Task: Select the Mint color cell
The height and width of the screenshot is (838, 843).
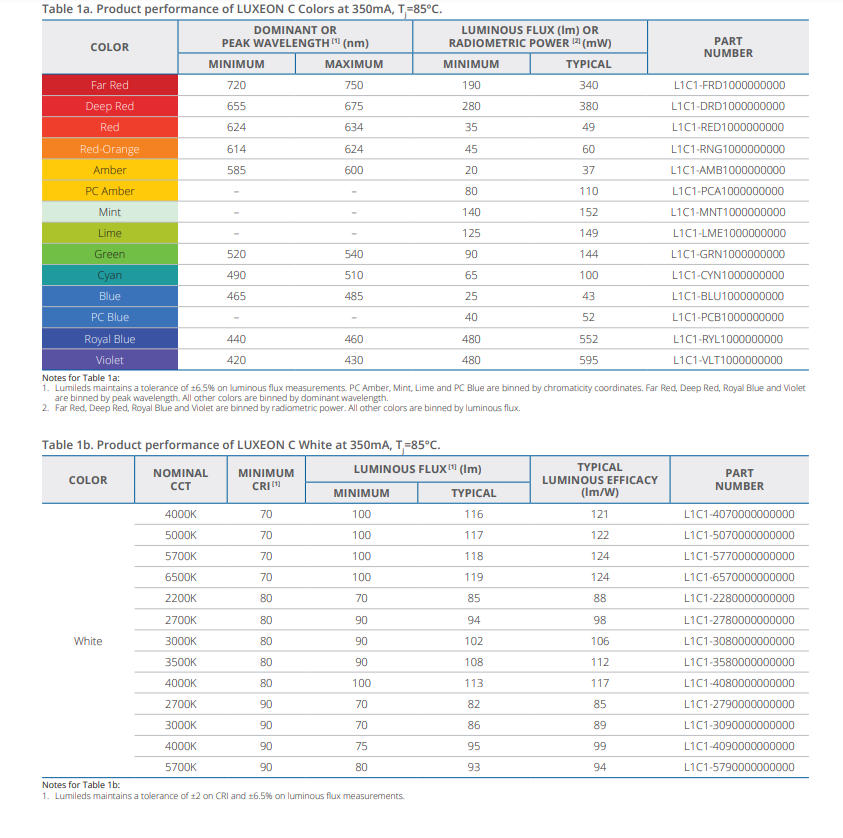Action: (110, 212)
